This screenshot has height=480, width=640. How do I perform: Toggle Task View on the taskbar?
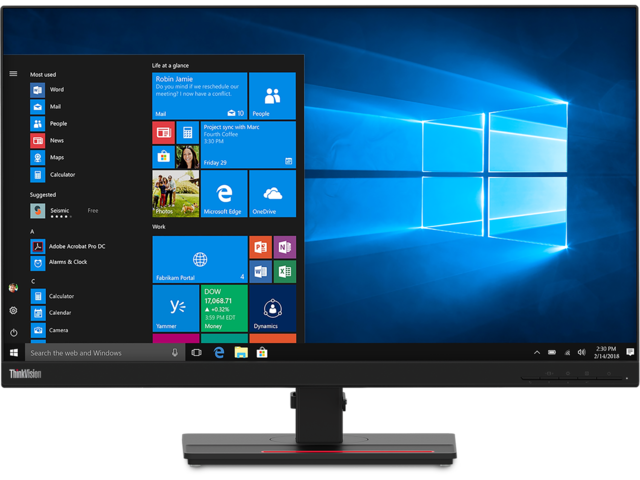tap(196, 353)
